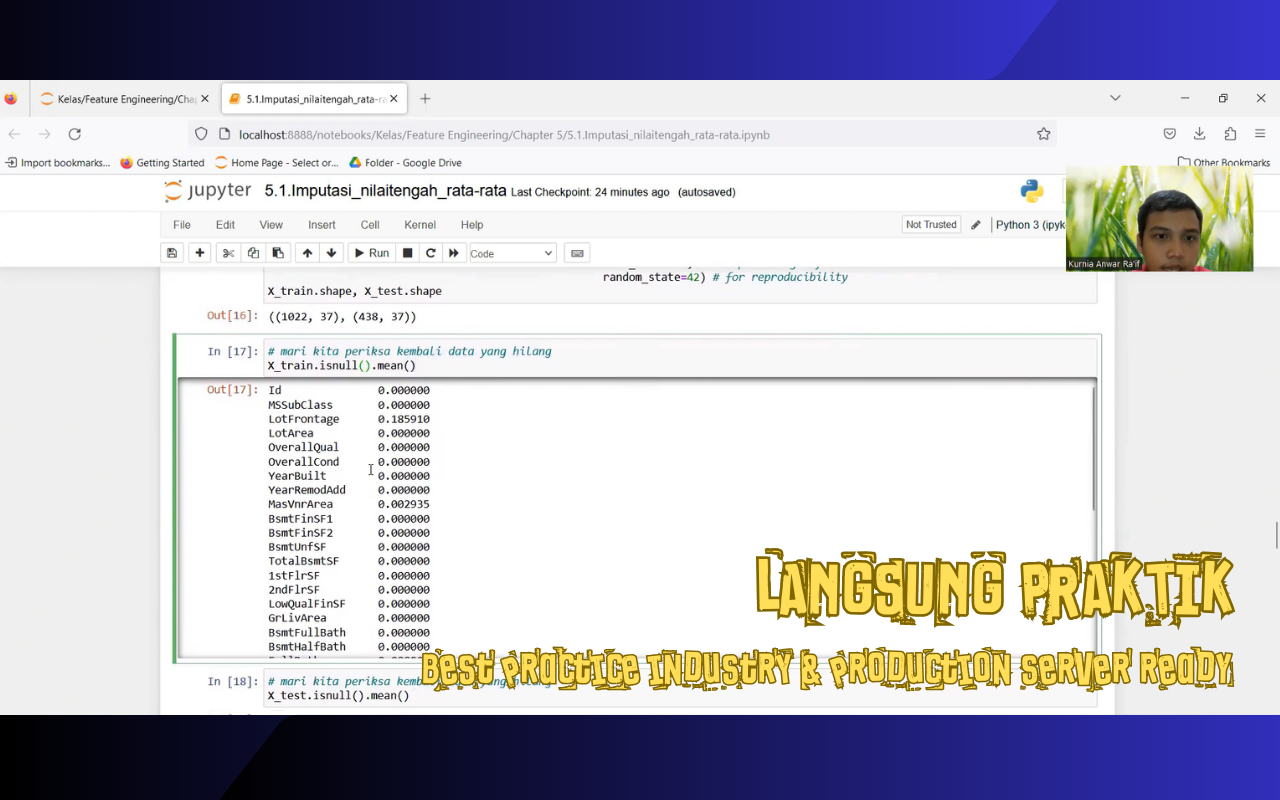Open the Cell menu

click(x=370, y=225)
